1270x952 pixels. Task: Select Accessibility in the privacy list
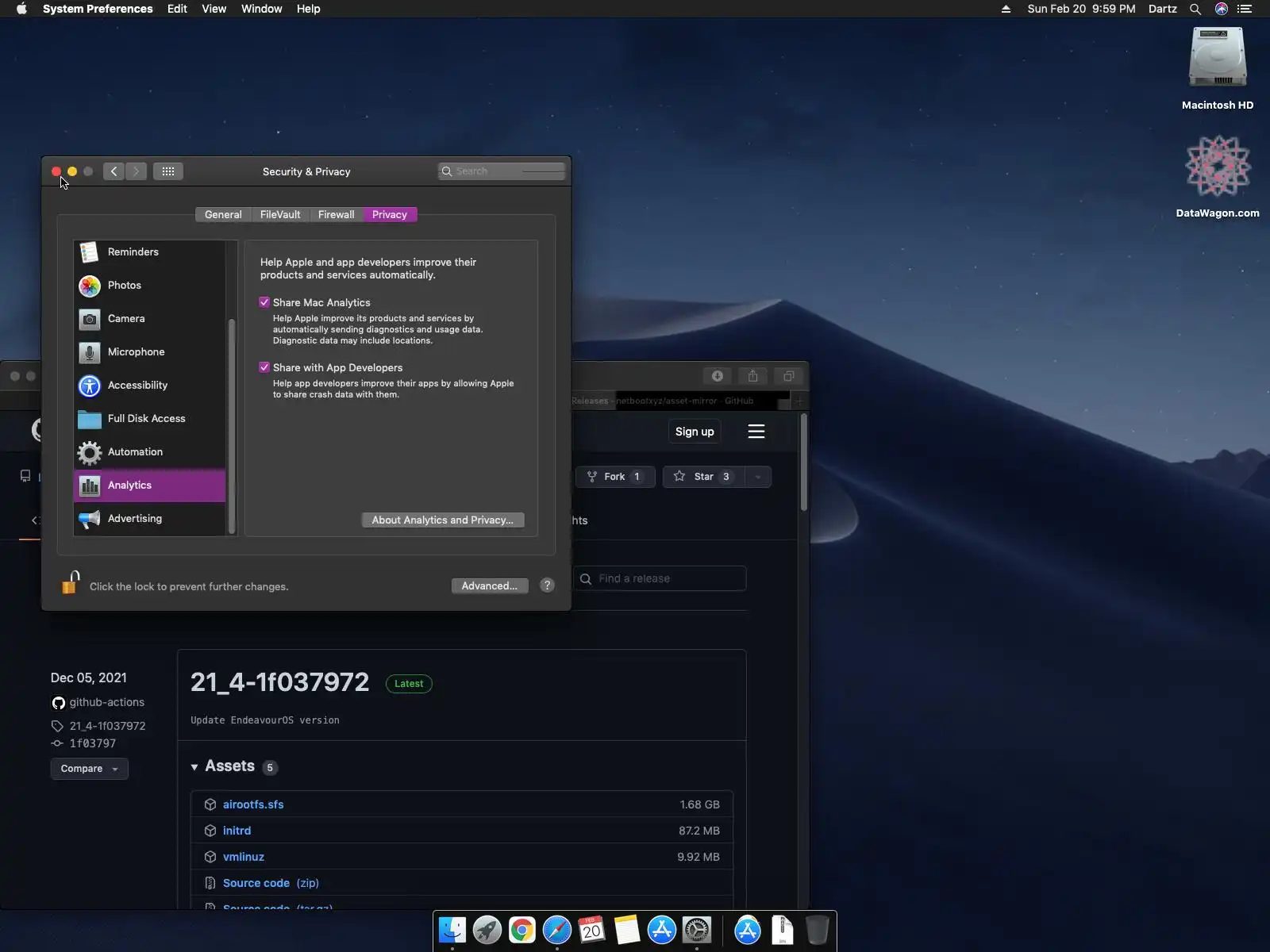pos(149,386)
